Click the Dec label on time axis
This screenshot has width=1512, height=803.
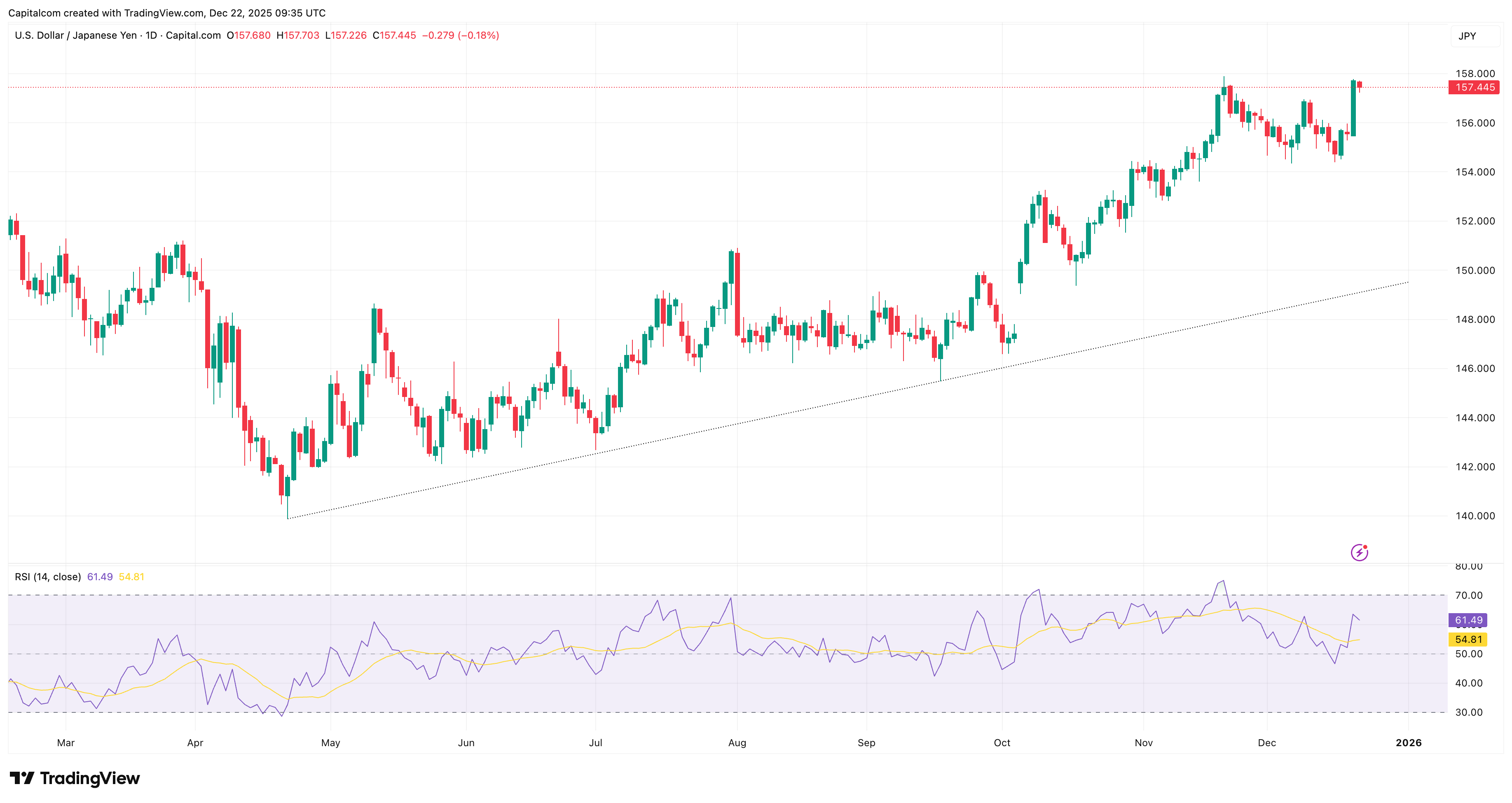pos(1266,742)
